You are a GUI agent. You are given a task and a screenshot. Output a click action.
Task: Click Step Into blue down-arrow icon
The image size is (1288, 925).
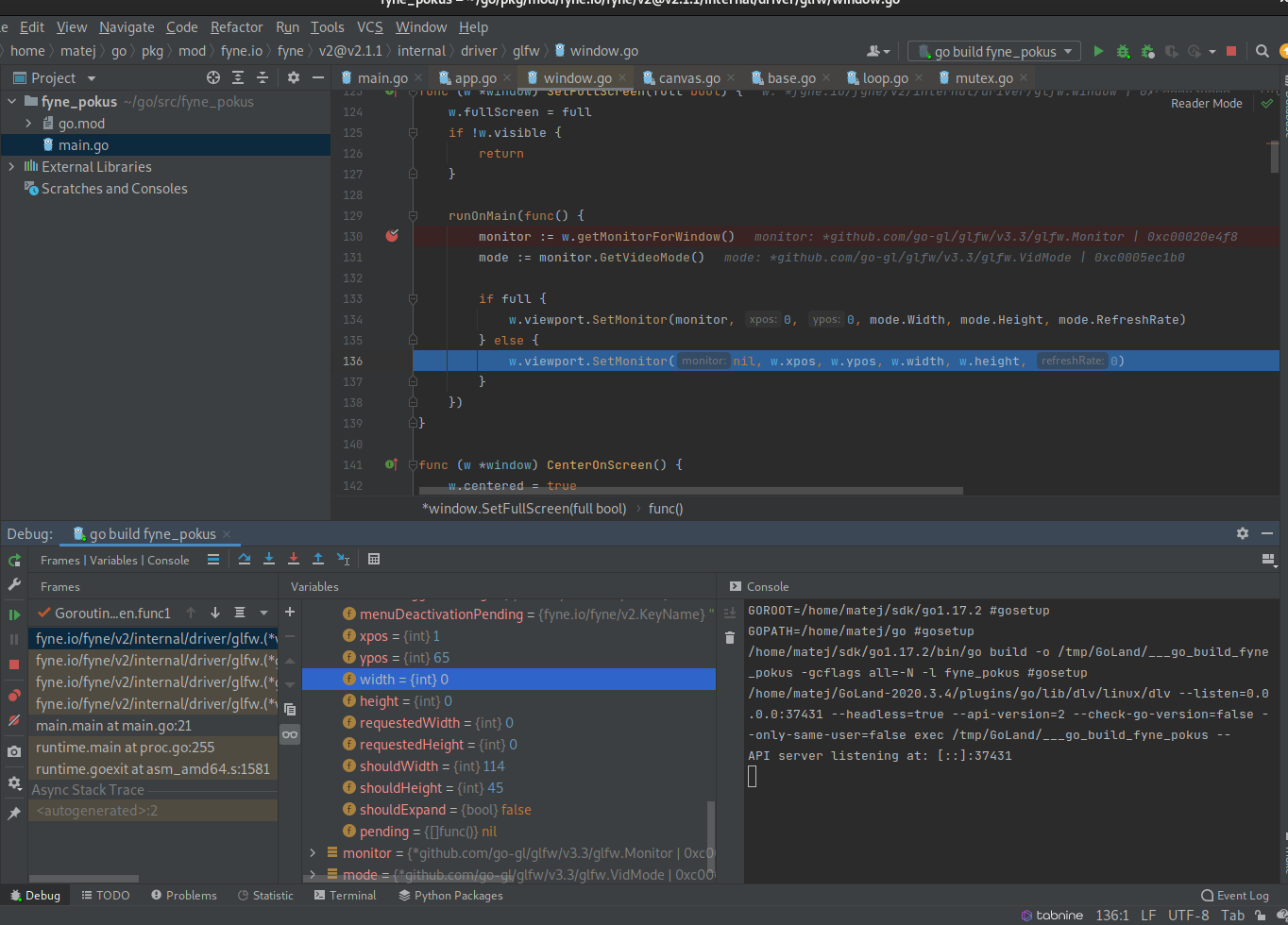(269, 559)
